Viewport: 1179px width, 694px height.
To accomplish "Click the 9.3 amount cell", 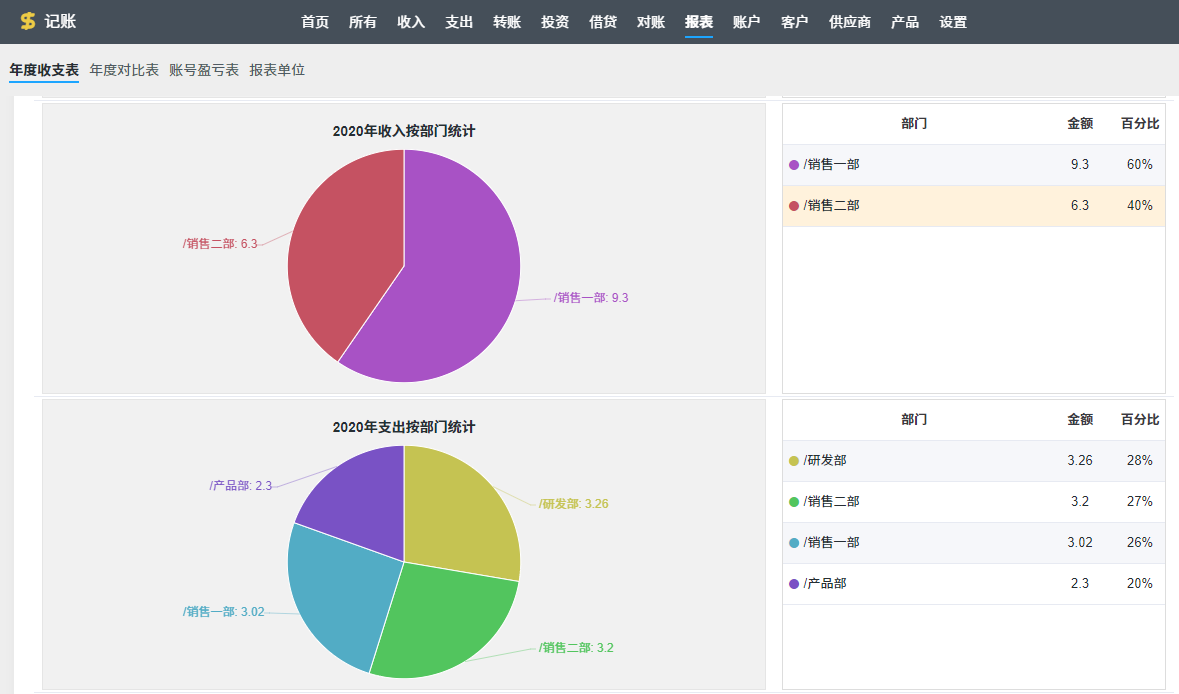I will [1080, 165].
